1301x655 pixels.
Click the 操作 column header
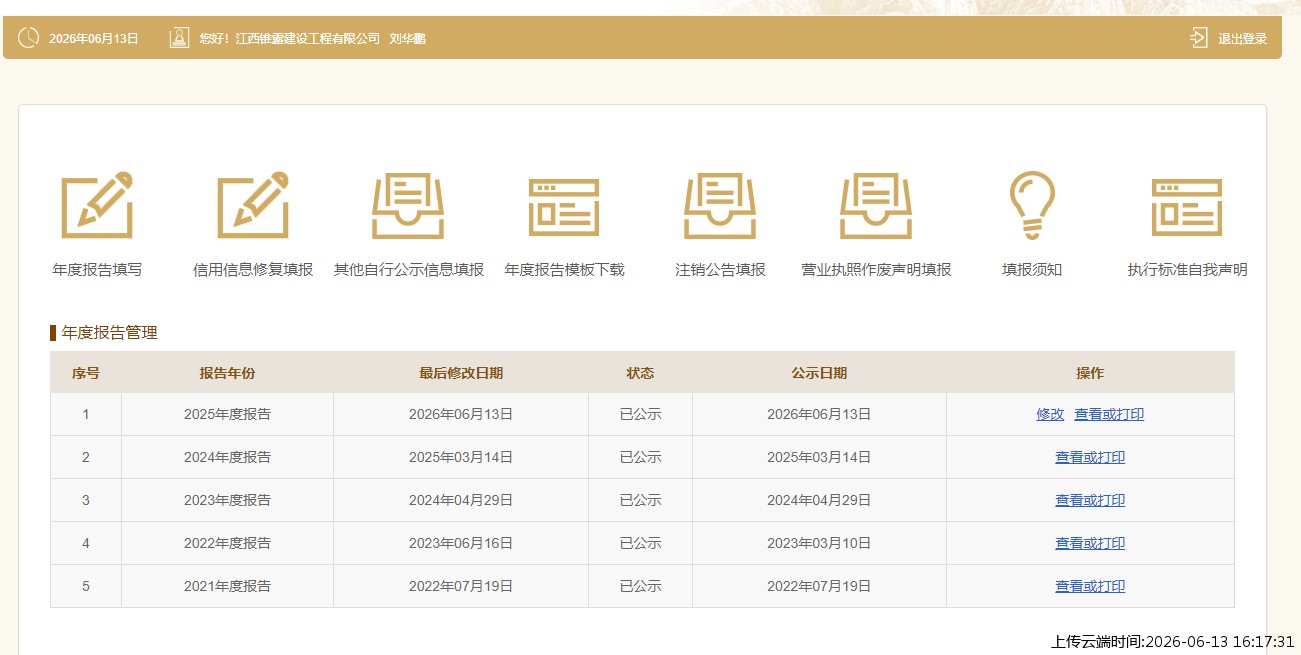pos(1090,373)
